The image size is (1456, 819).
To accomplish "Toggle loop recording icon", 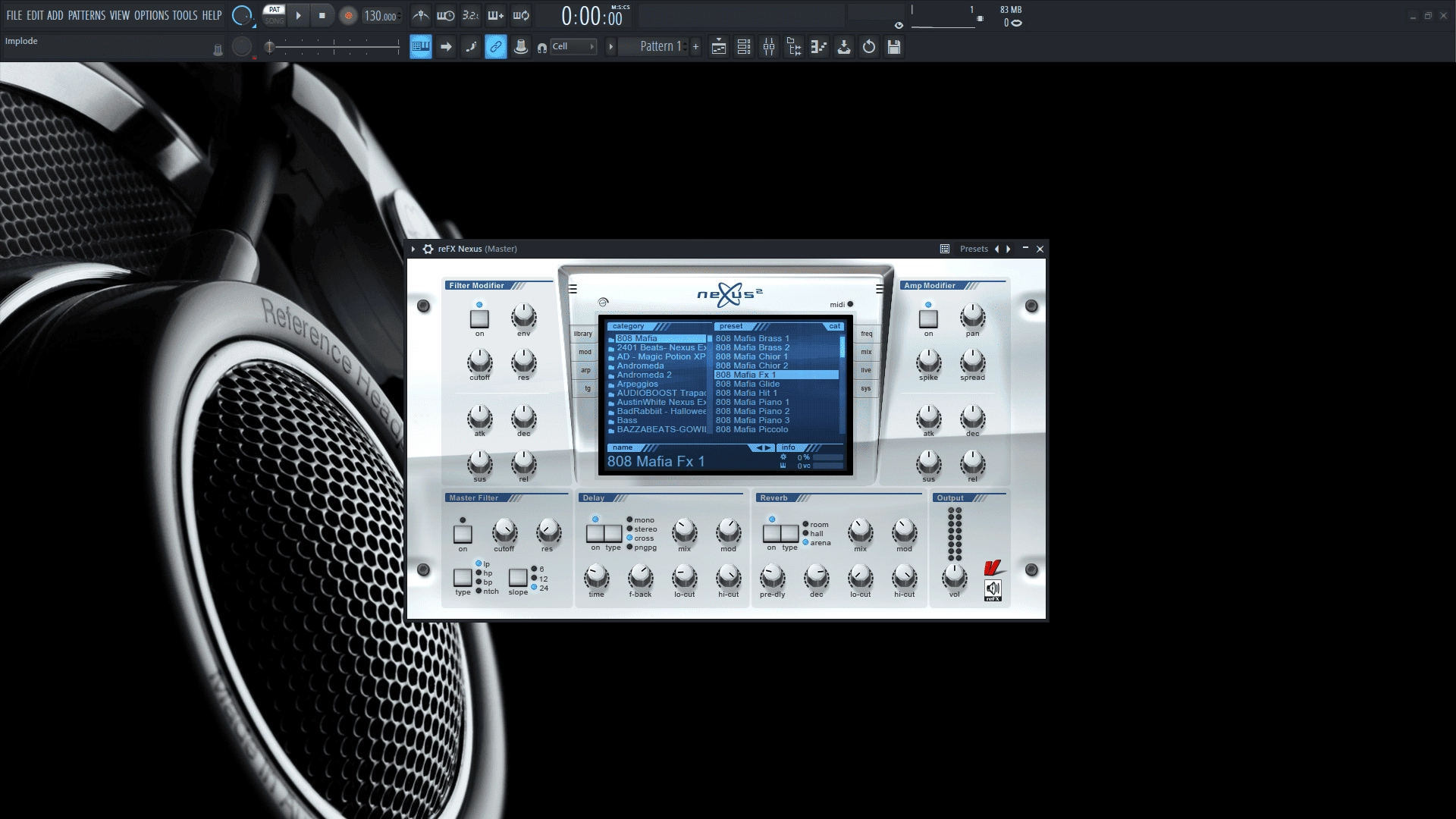I will coord(521,15).
